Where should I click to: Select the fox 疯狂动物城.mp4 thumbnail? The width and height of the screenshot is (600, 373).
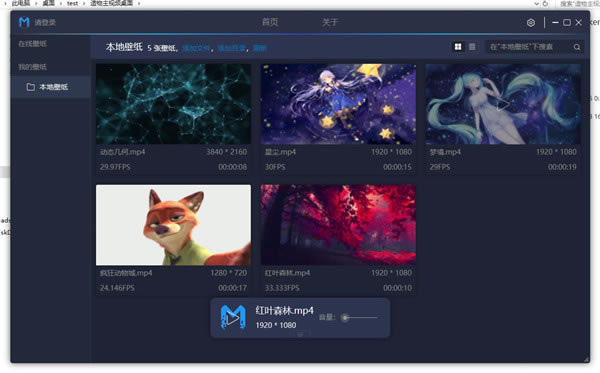pyautogui.click(x=173, y=225)
